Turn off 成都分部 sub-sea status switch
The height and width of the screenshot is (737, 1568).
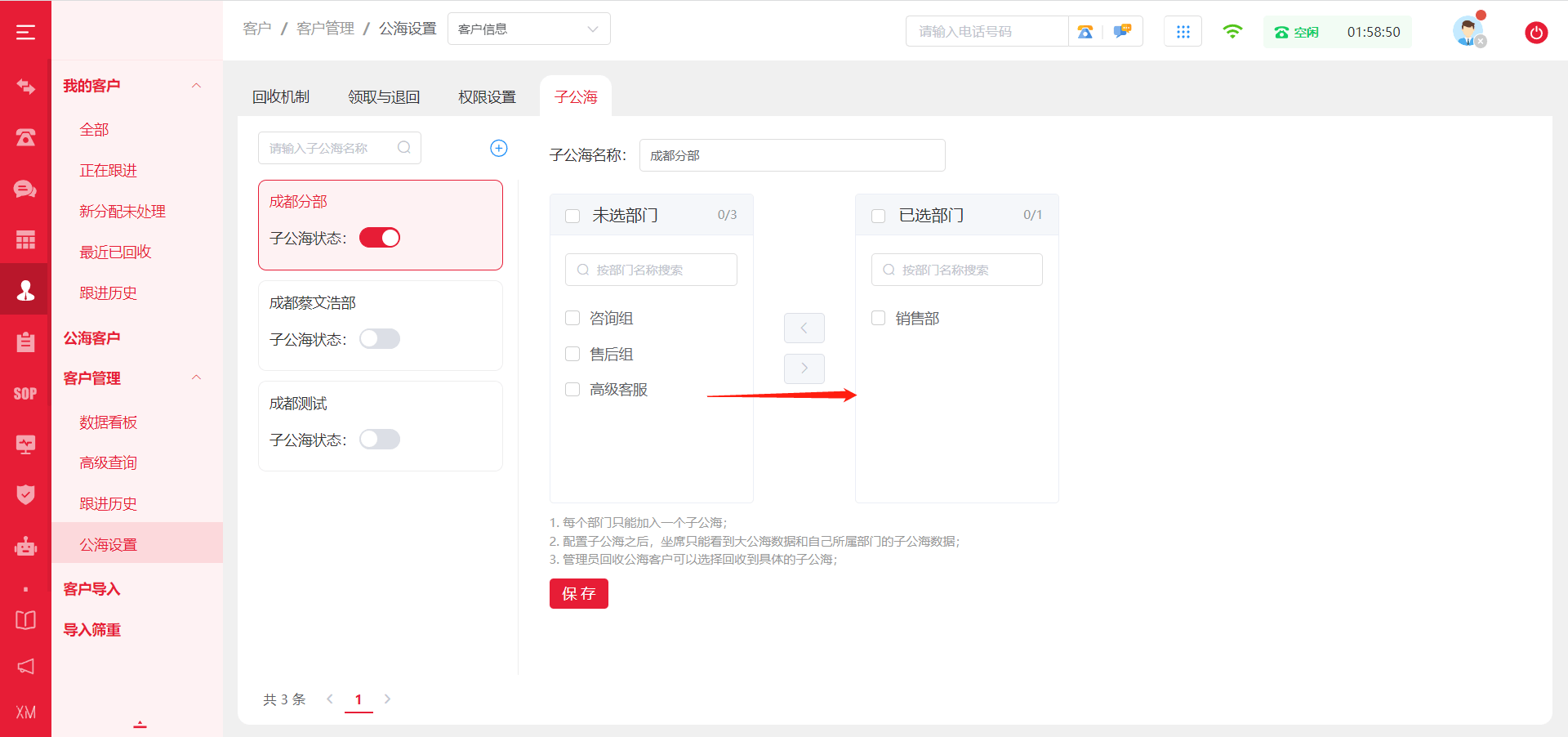(x=380, y=238)
